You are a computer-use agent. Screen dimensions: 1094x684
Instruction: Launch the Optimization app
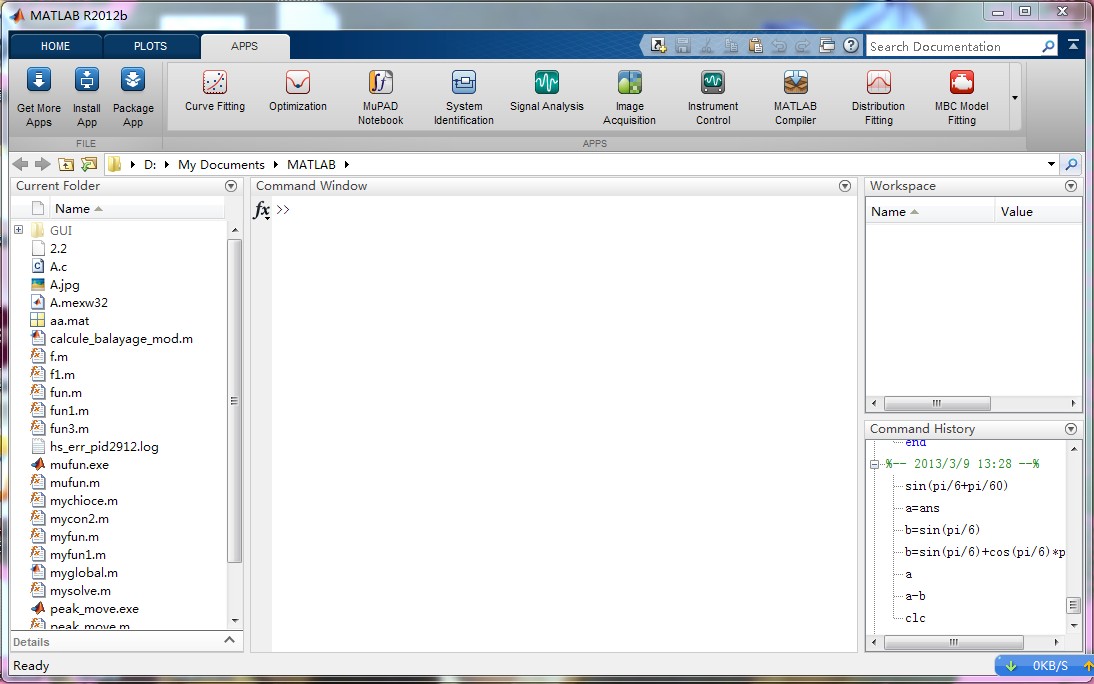pos(298,91)
